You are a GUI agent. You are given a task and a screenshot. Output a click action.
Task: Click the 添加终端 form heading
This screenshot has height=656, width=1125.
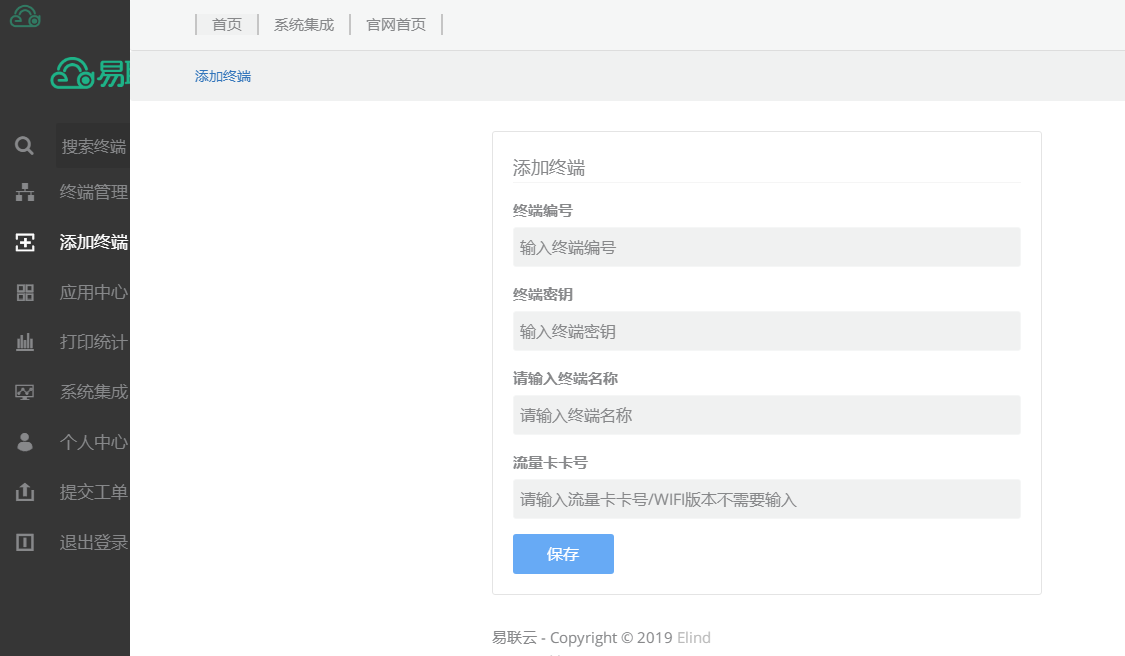(x=549, y=168)
